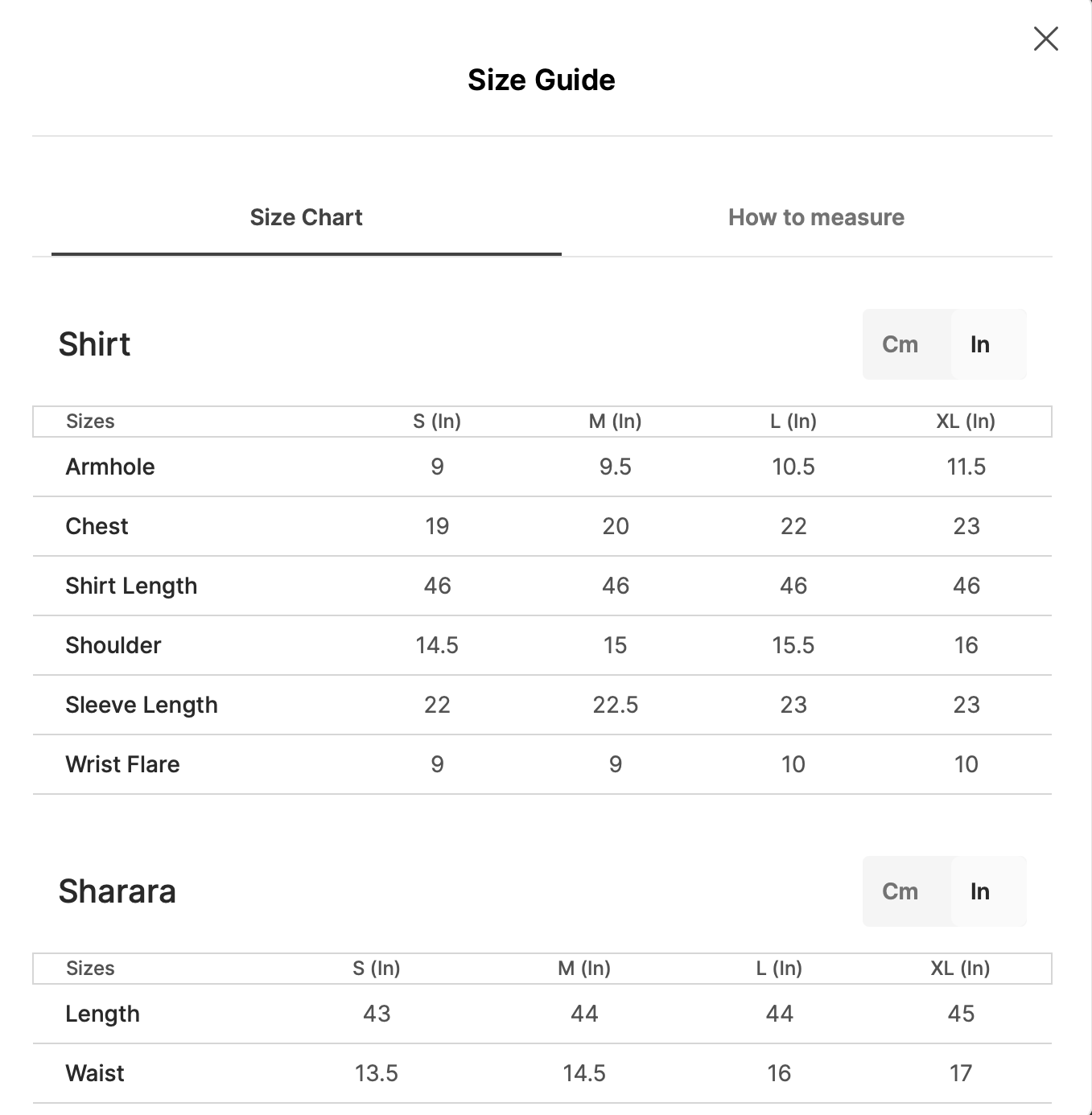
Task: Open the How to measure tab
Action: tap(816, 217)
